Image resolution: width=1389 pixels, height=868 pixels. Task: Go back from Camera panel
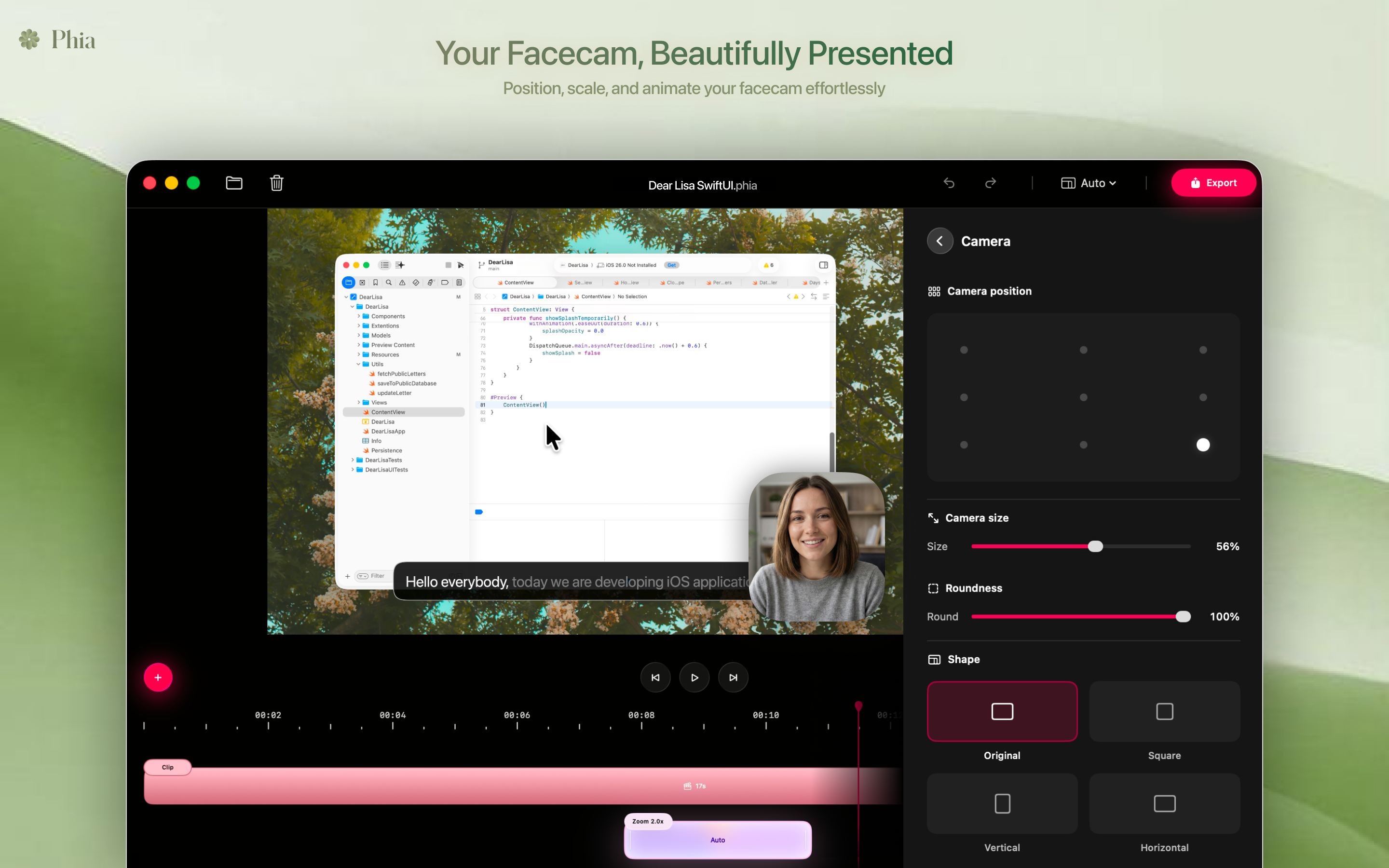(940, 241)
